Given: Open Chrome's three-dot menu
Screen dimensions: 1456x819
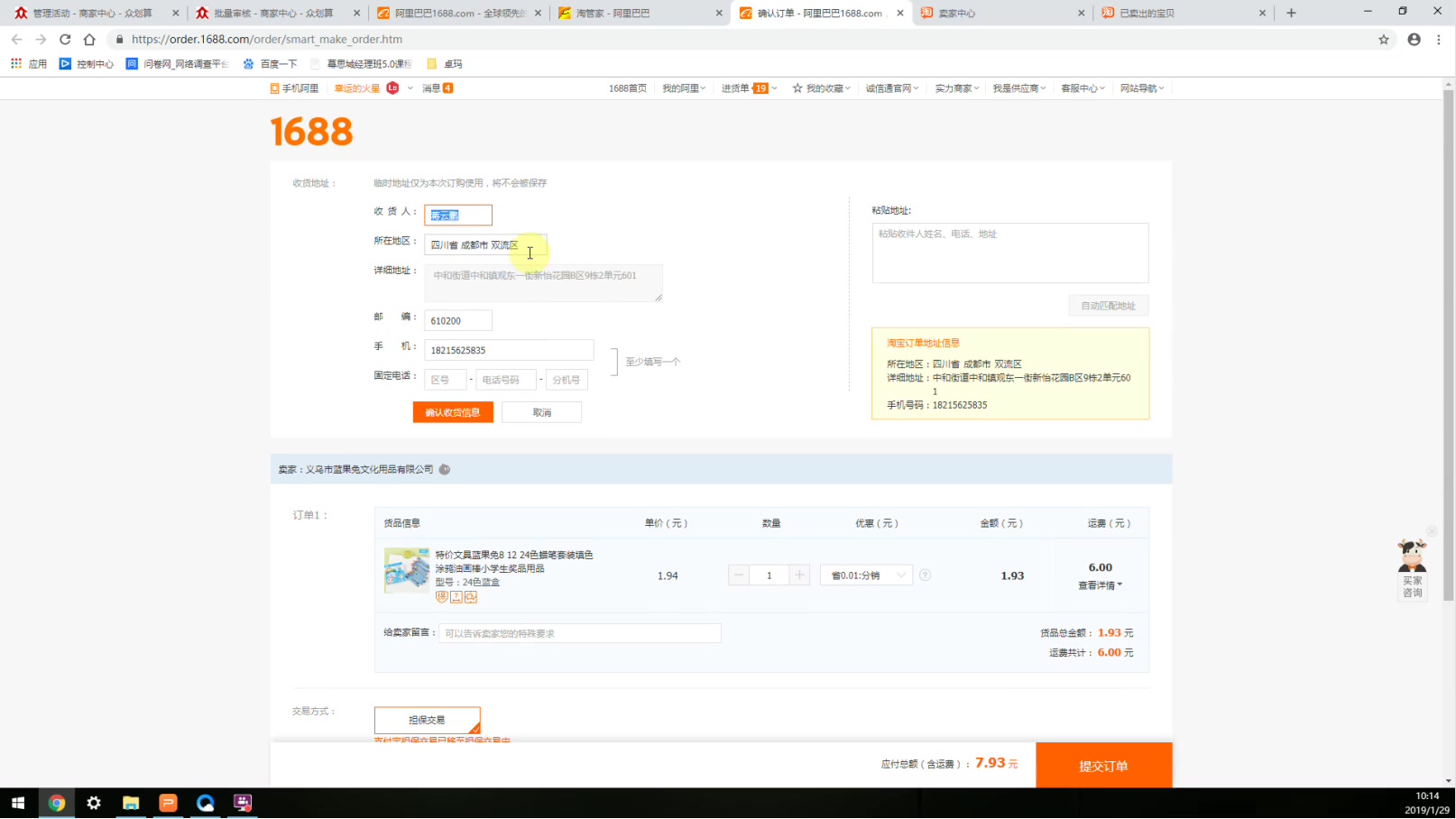Looking at the screenshot, I should coord(1439,40).
